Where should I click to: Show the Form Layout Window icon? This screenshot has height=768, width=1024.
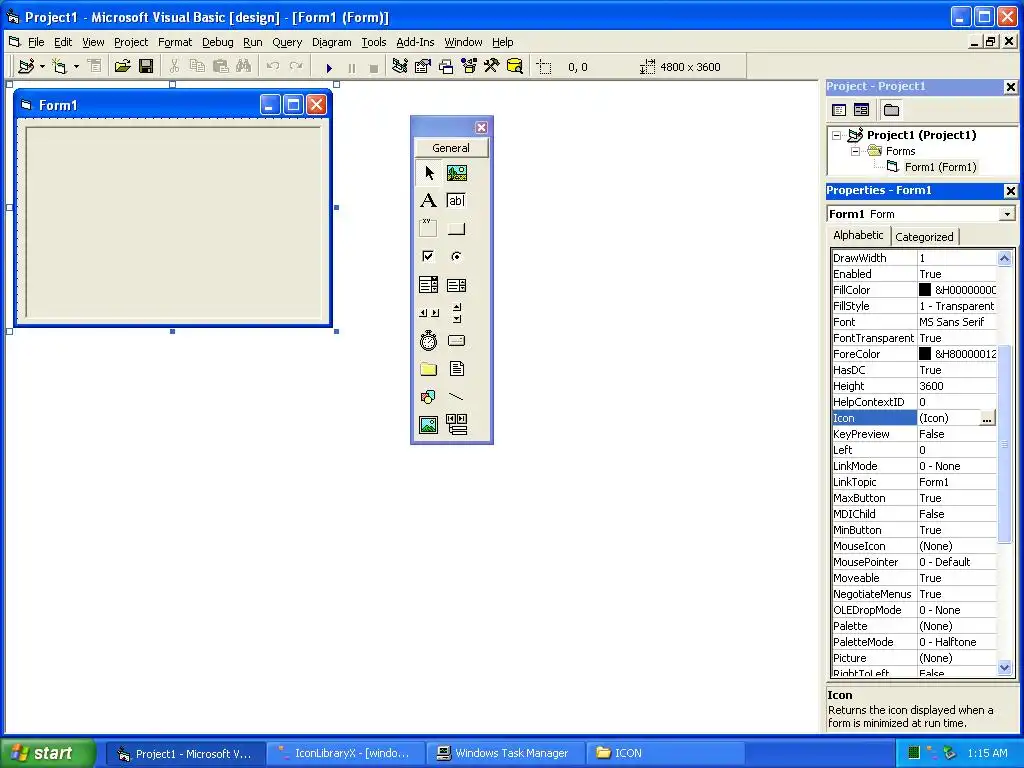pyautogui.click(x=446, y=66)
